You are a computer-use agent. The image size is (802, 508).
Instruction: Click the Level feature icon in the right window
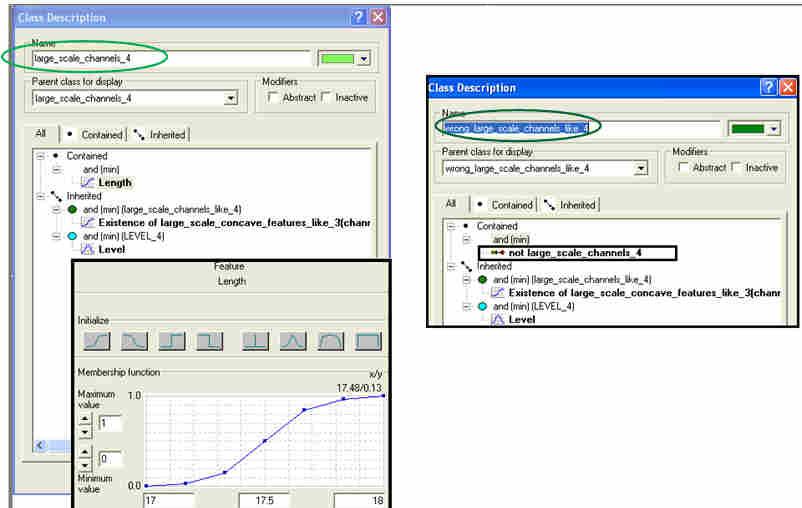click(497, 319)
